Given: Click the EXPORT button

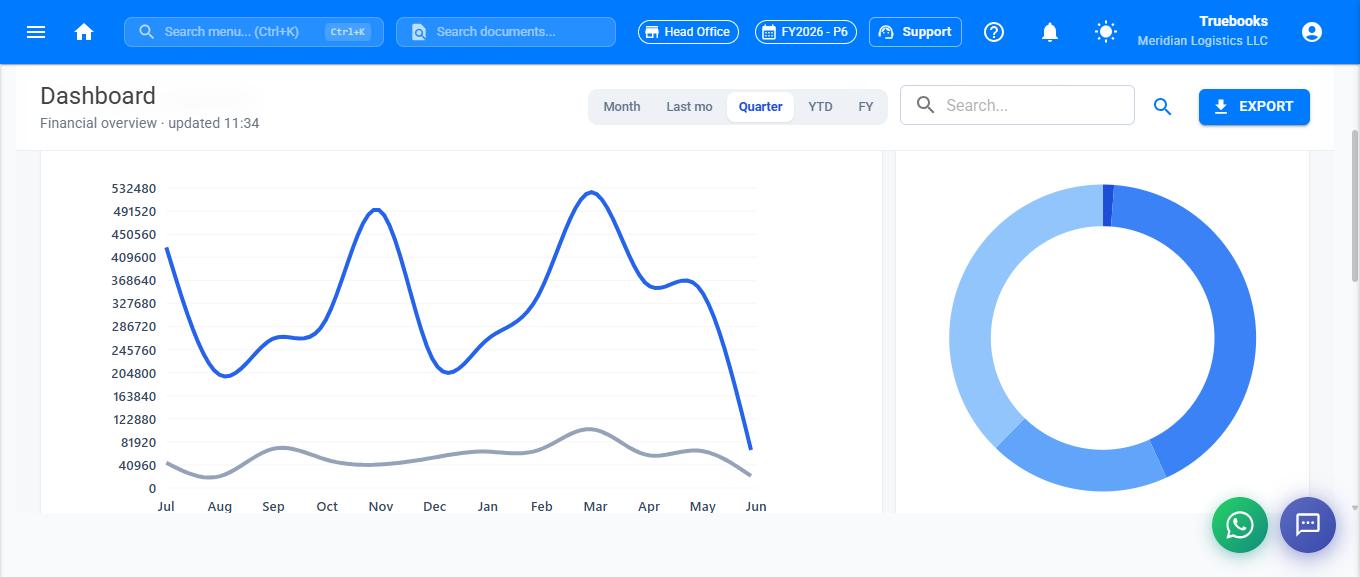Looking at the screenshot, I should (x=1254, y=106).
